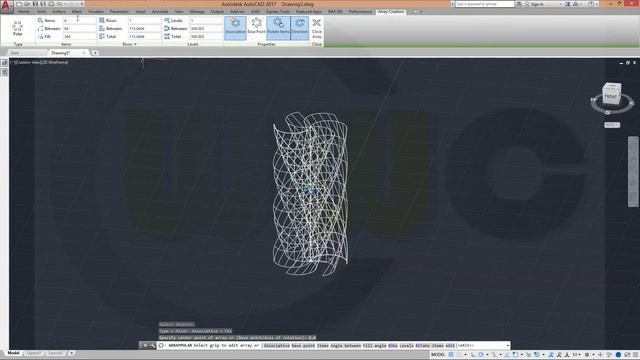Click the Levels Total distance field
640x360 pixels.
206,36
